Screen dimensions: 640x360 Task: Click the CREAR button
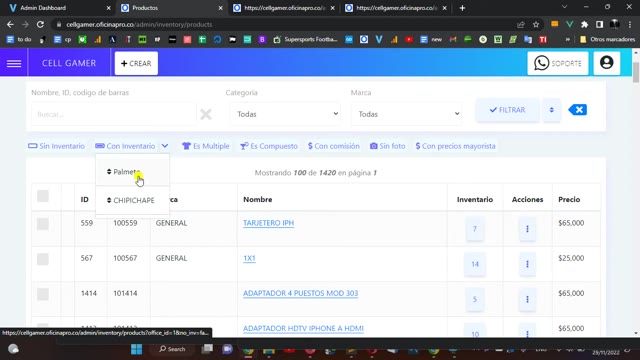click(x=136, y=63)
